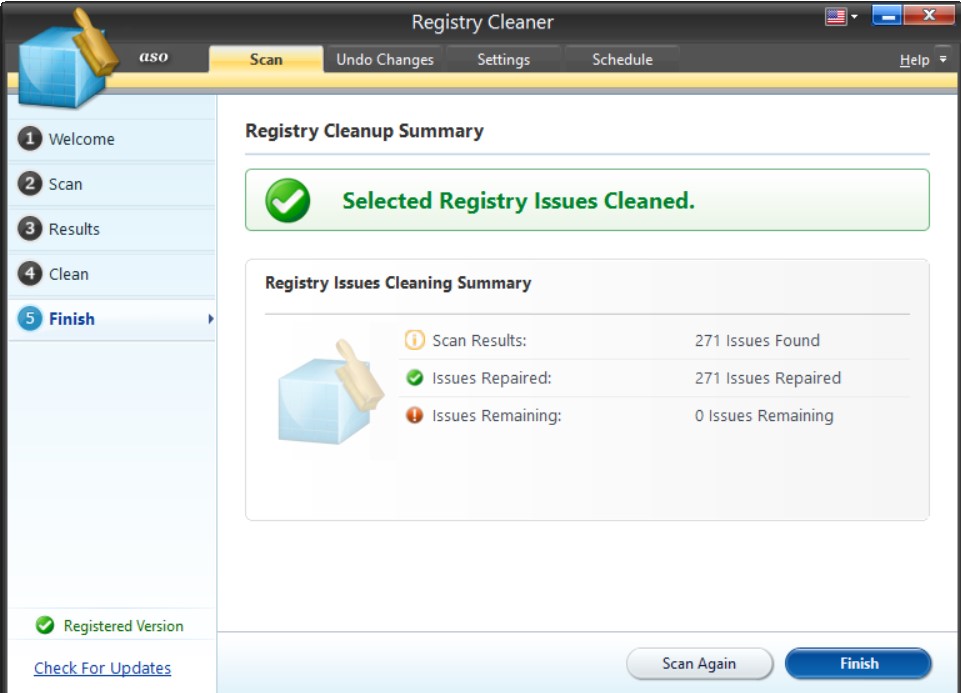Click the Issues Repaired green check icon
The width and height of the screenshot is (961, 693).
[414, 377]
